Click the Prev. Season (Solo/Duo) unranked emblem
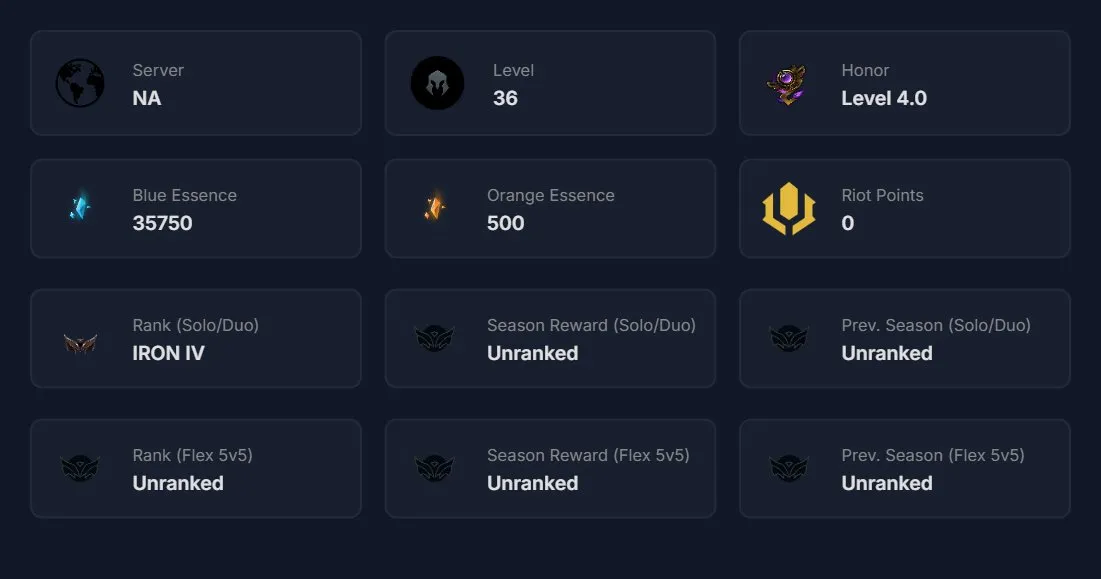This screenshot has height=579, width=1101. (x=789, y=338)
